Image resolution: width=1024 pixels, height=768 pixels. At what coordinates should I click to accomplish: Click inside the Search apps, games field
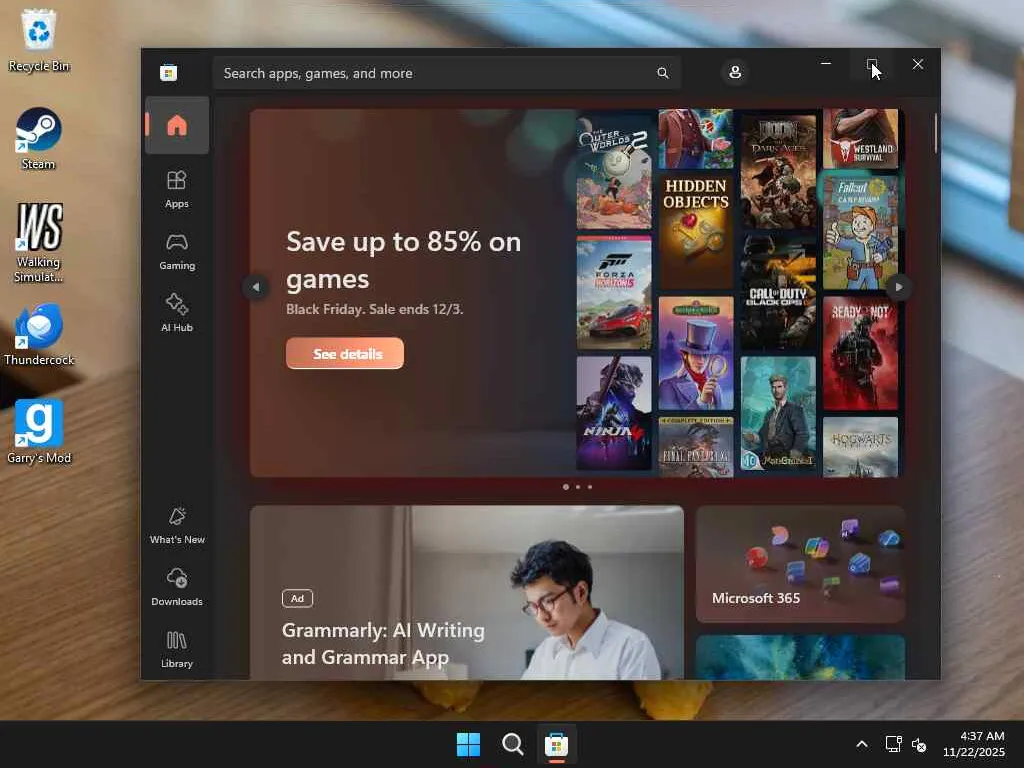pos(447,73)
